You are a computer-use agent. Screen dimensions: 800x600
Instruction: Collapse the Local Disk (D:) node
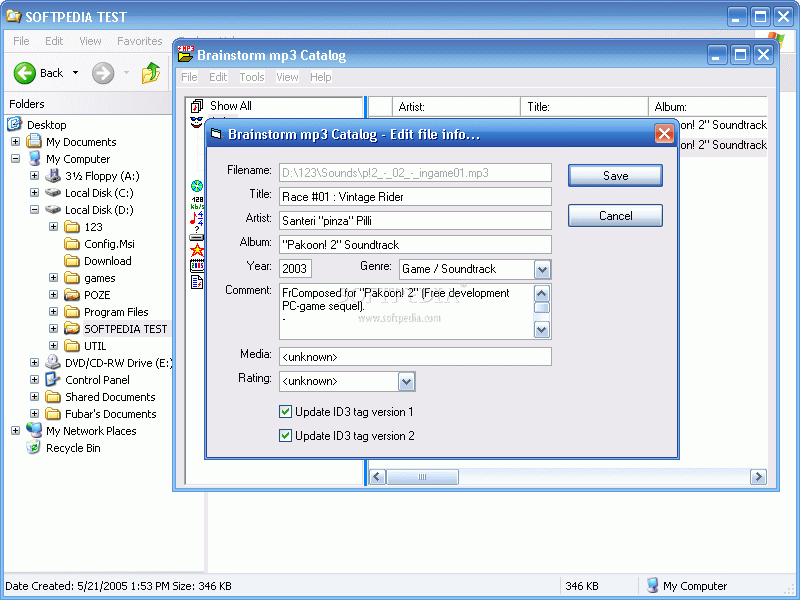(34, 210)
